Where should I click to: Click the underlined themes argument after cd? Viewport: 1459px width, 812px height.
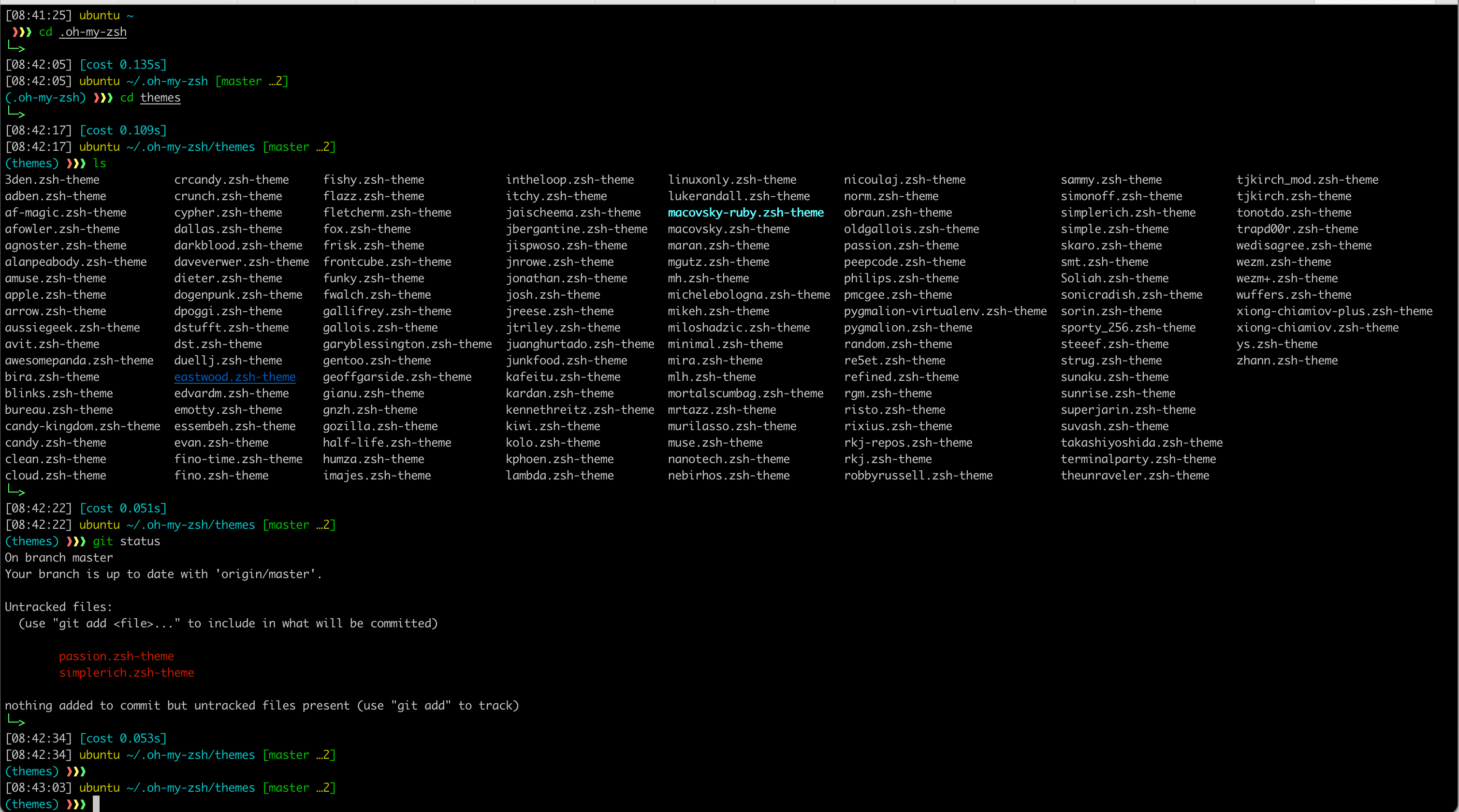tap(160, 98)
